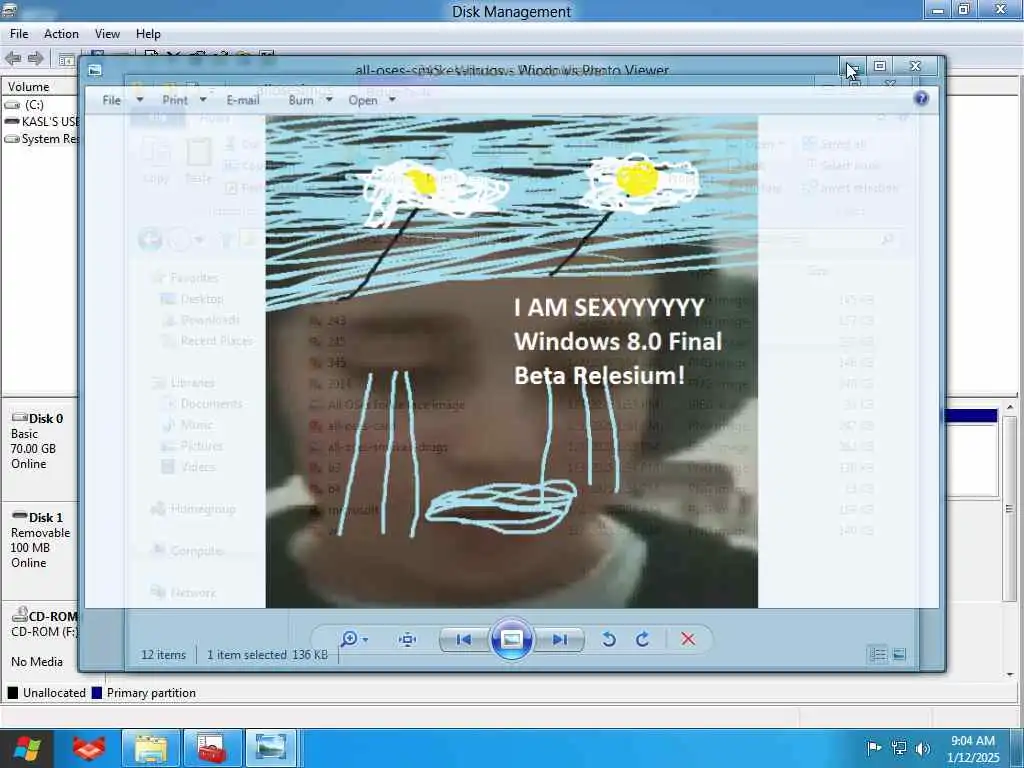This screenshot has height=768, width=1024.
Task: Click the volume speaker tray icon
Action: click(922, 748)
